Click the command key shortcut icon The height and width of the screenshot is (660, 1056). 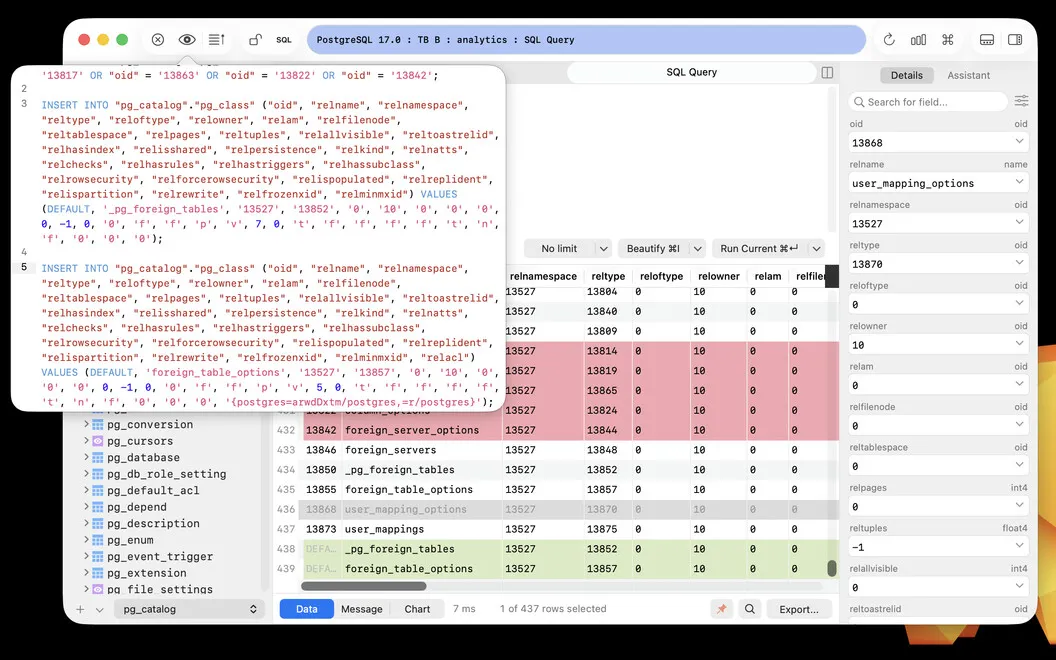(x=948, y=40)
